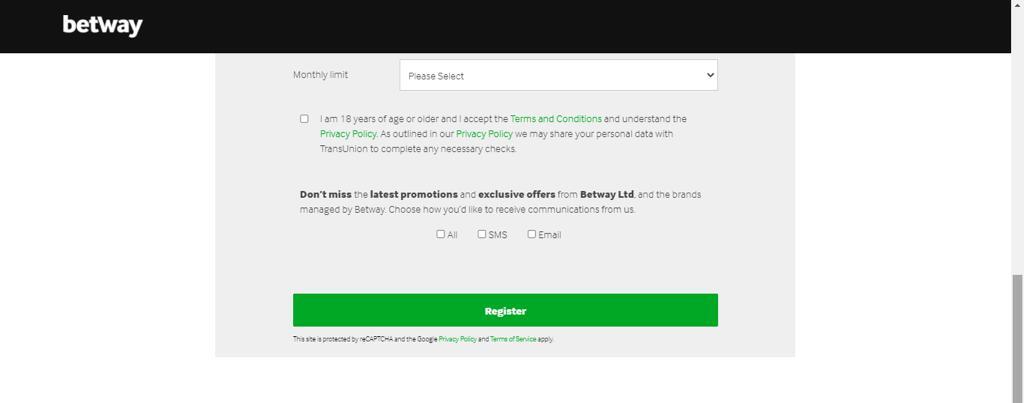Click the betway logo in header

[103, 26]
